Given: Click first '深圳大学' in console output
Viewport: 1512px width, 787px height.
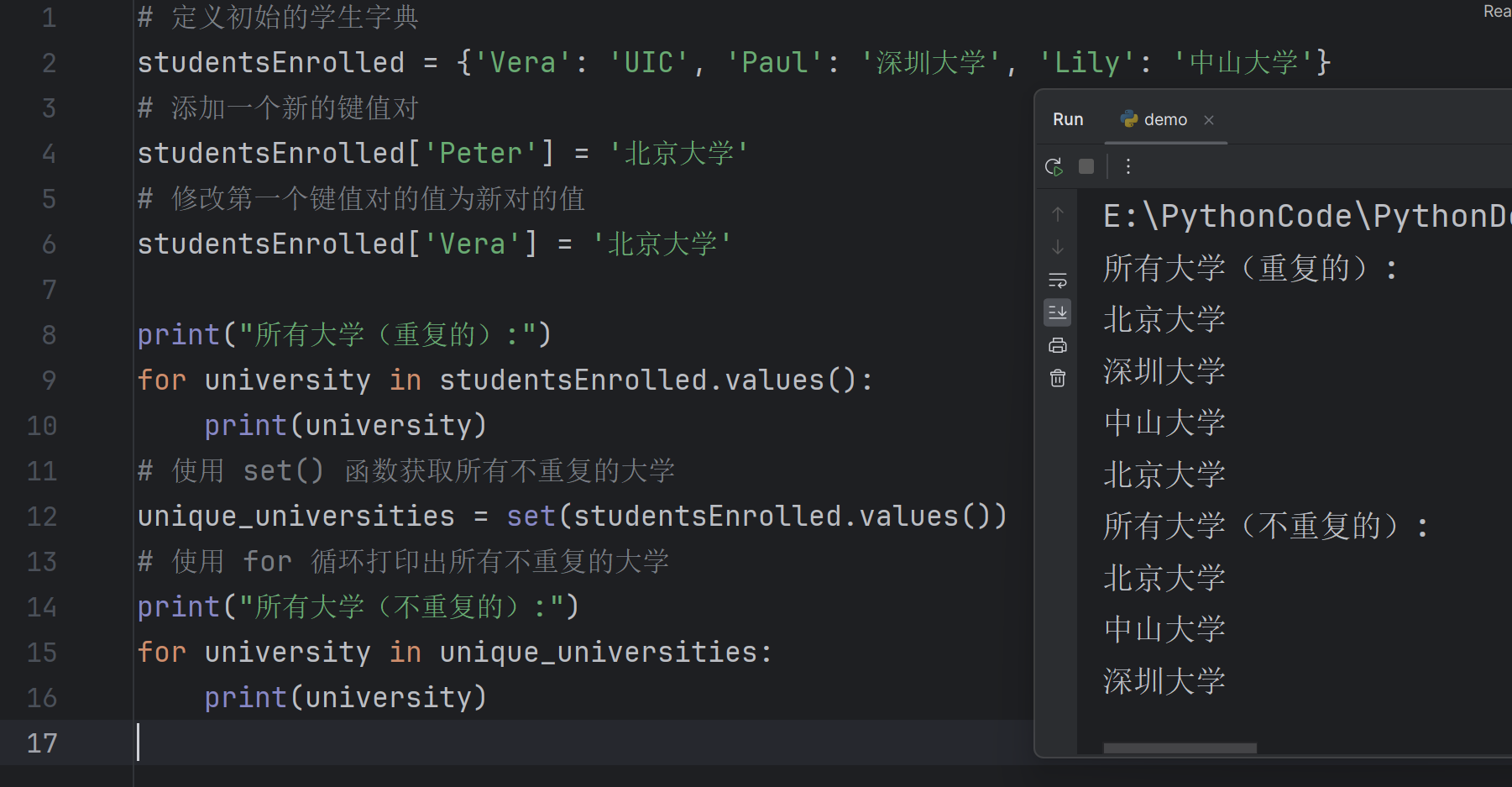Looking at the screenshot, I should [1164, 371].
